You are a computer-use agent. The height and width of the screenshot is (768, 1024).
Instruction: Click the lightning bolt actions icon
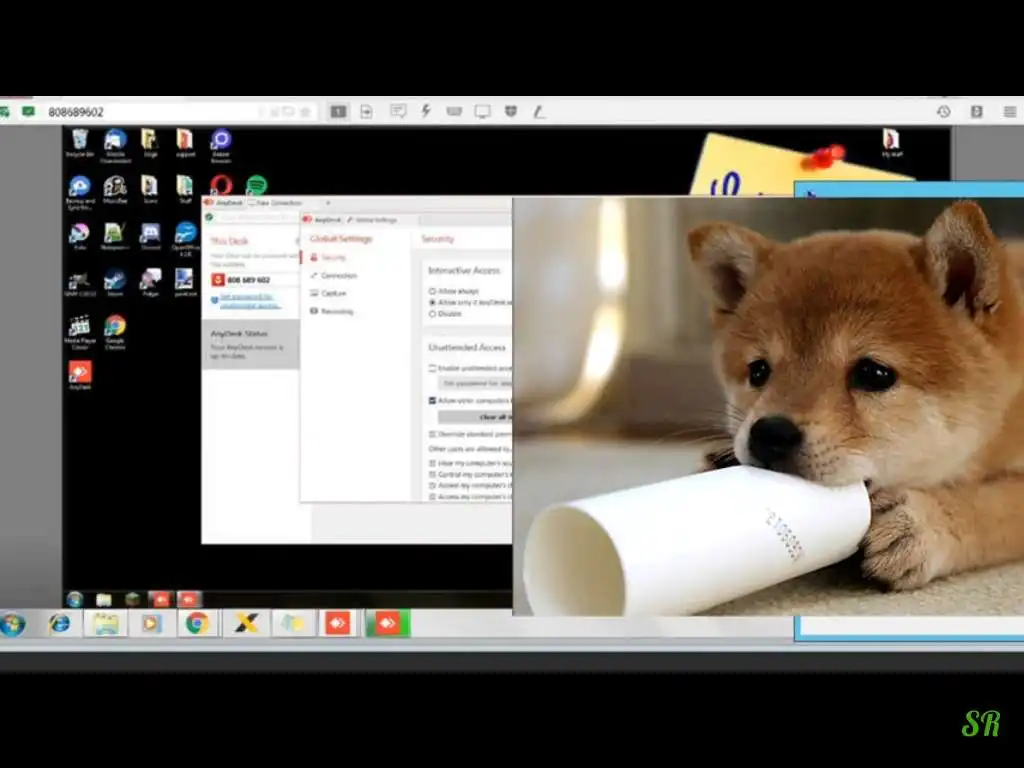click(x=426, y=111)
